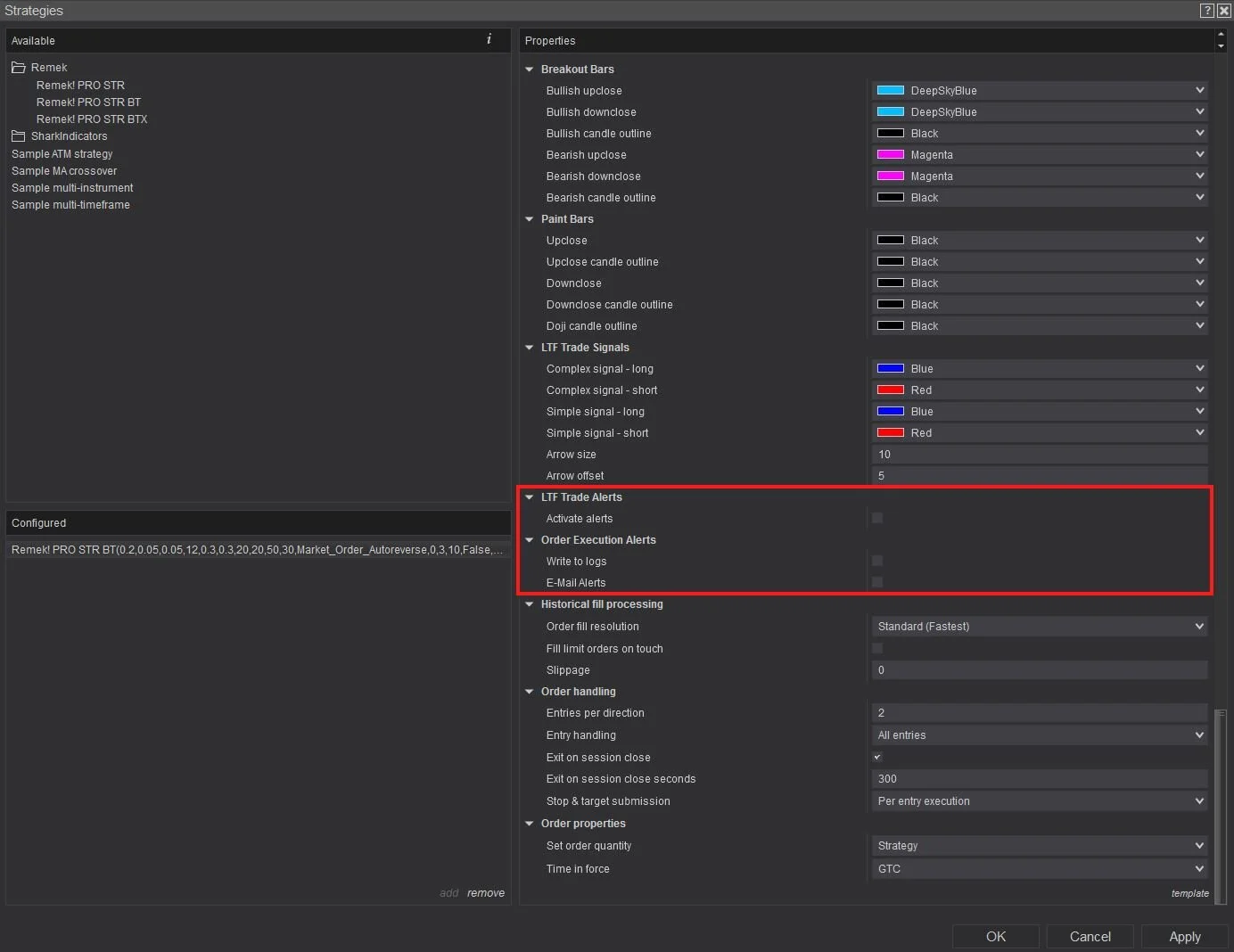This screenshot has width=1234, height=952.
Task: Select Remek! PRO STR BTX strategy
Action: click(x=92, y=119)
